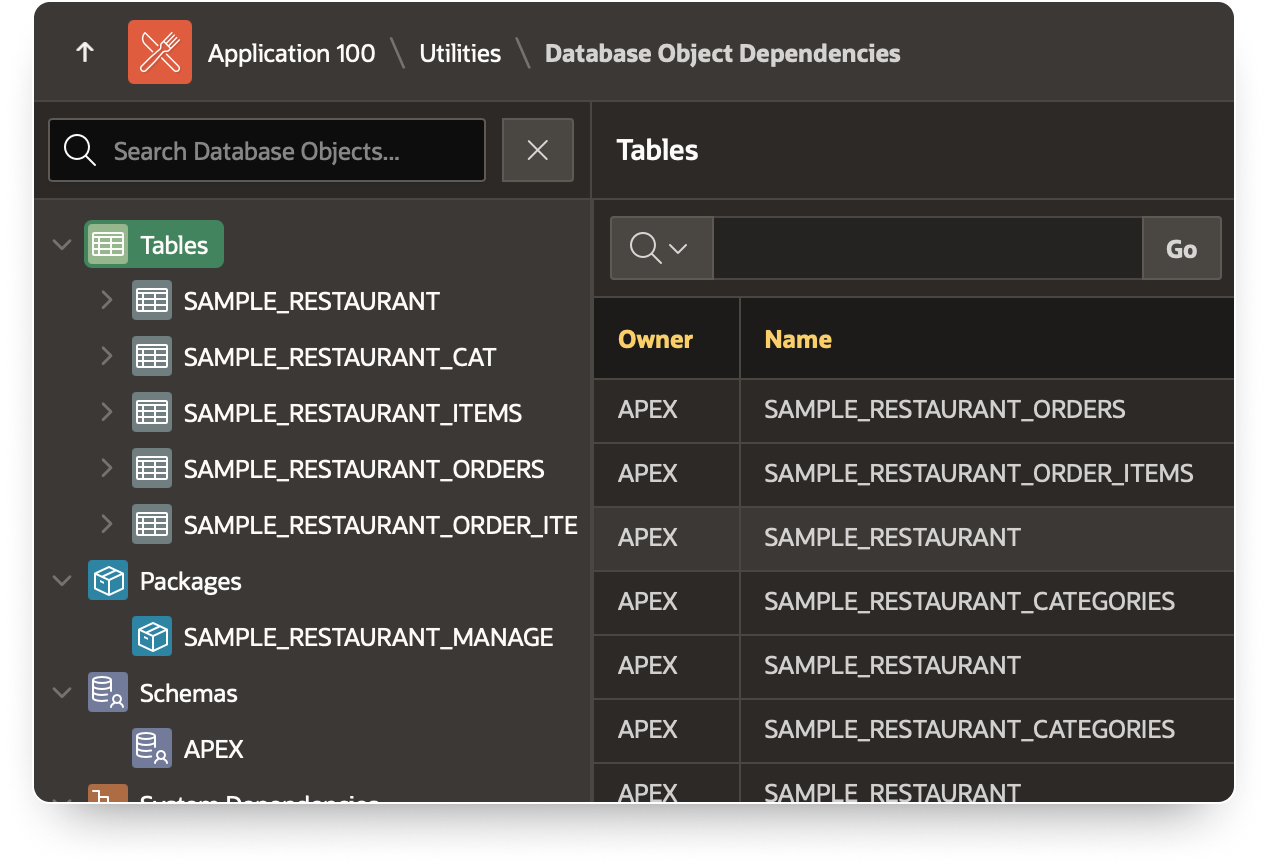Click the APEX schema icon

152,748
